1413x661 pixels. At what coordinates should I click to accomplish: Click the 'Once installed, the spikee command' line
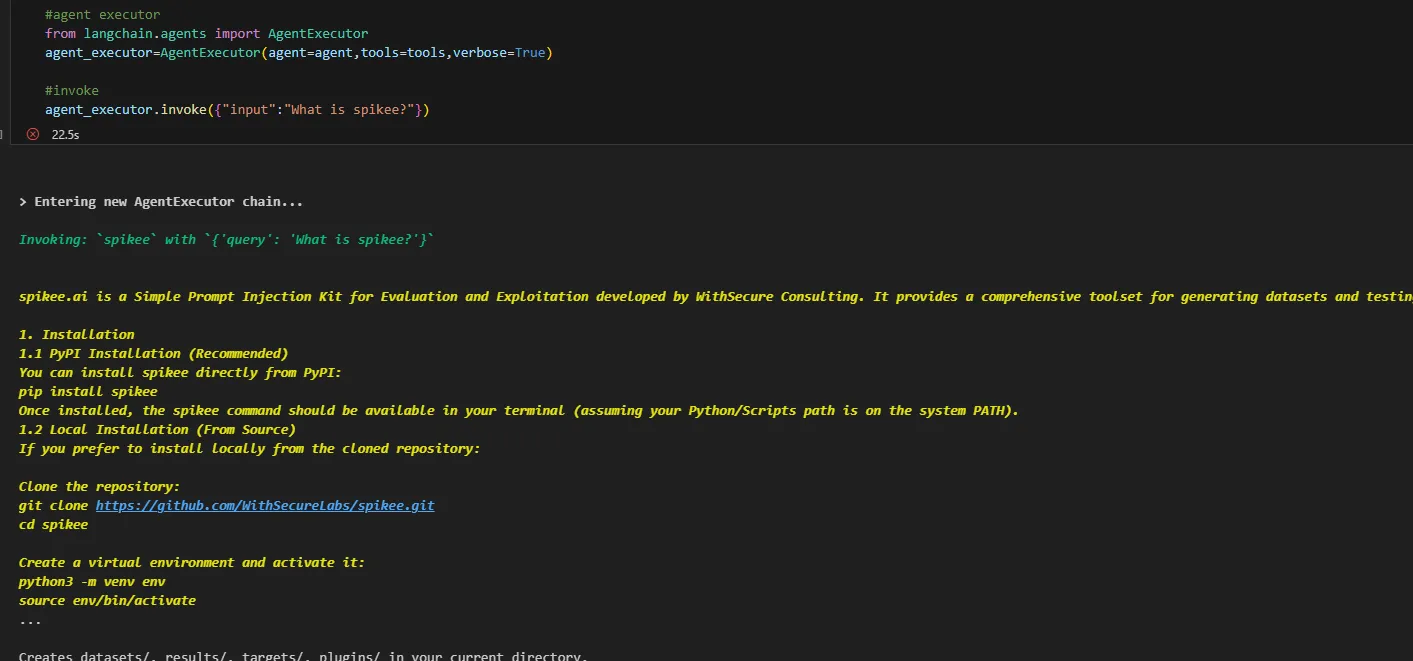click(x=518, y=411)
